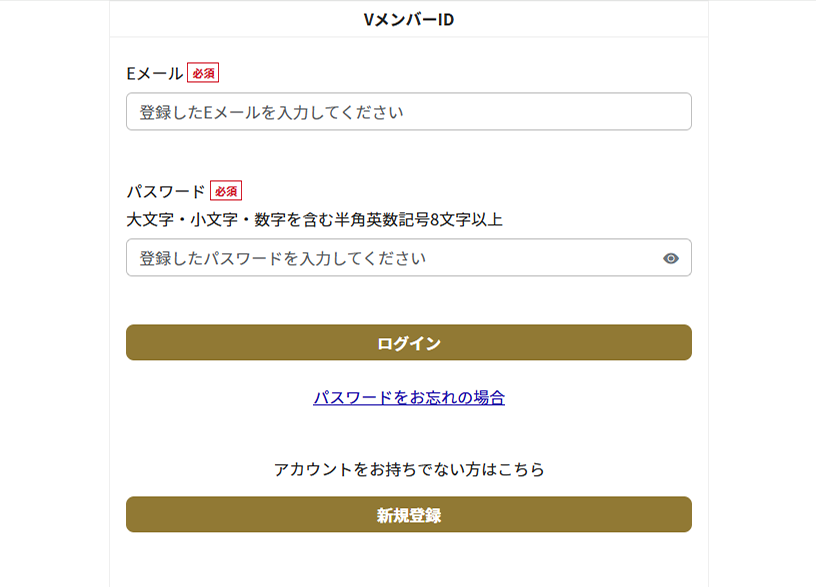Click the アカウントをお持ちでない方はこちら text
Viewport: 816px width, 587px height.
[408, 469]
